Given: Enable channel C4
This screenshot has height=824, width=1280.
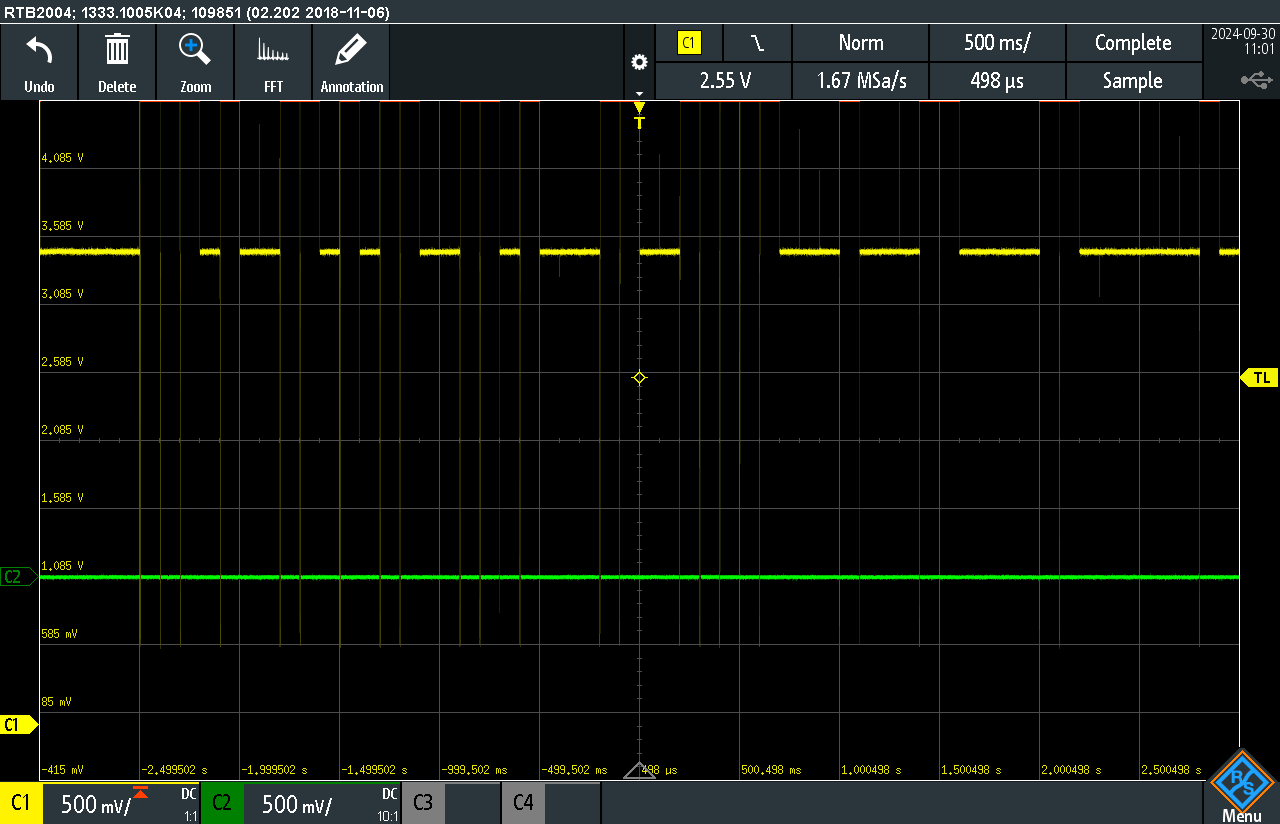Looking at the screenshot, I should click(x=523, y=803).
